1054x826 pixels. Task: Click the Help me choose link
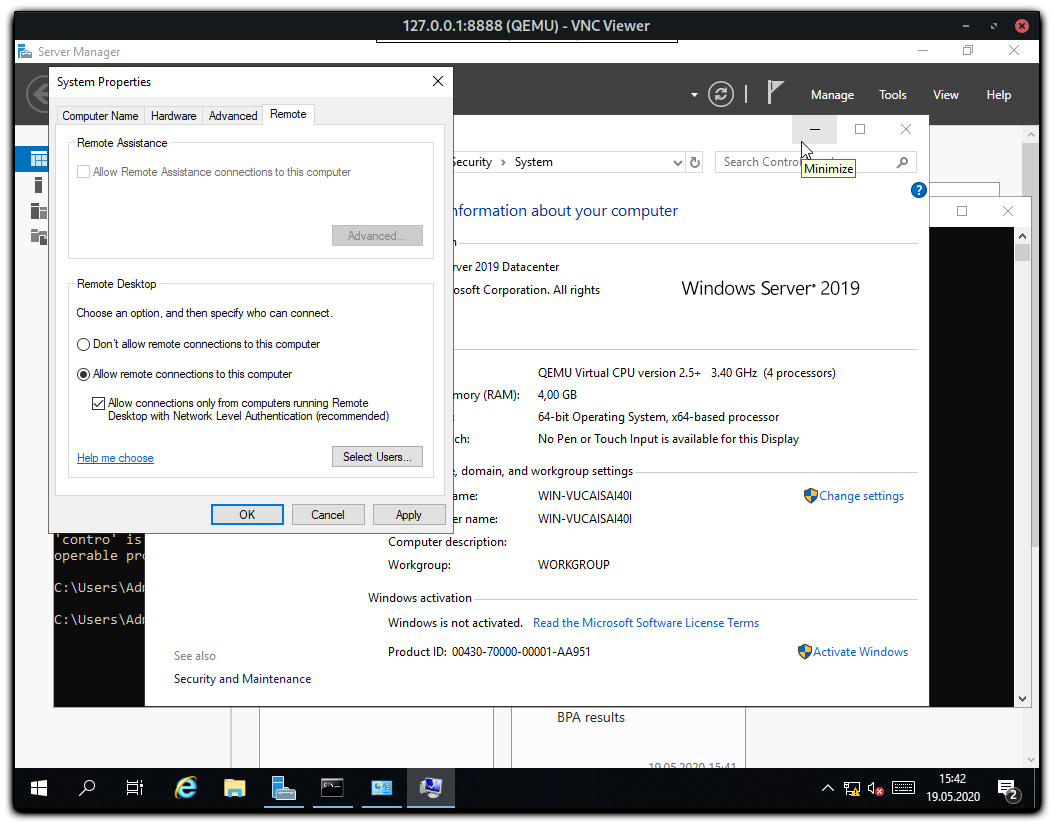point(115,458)
